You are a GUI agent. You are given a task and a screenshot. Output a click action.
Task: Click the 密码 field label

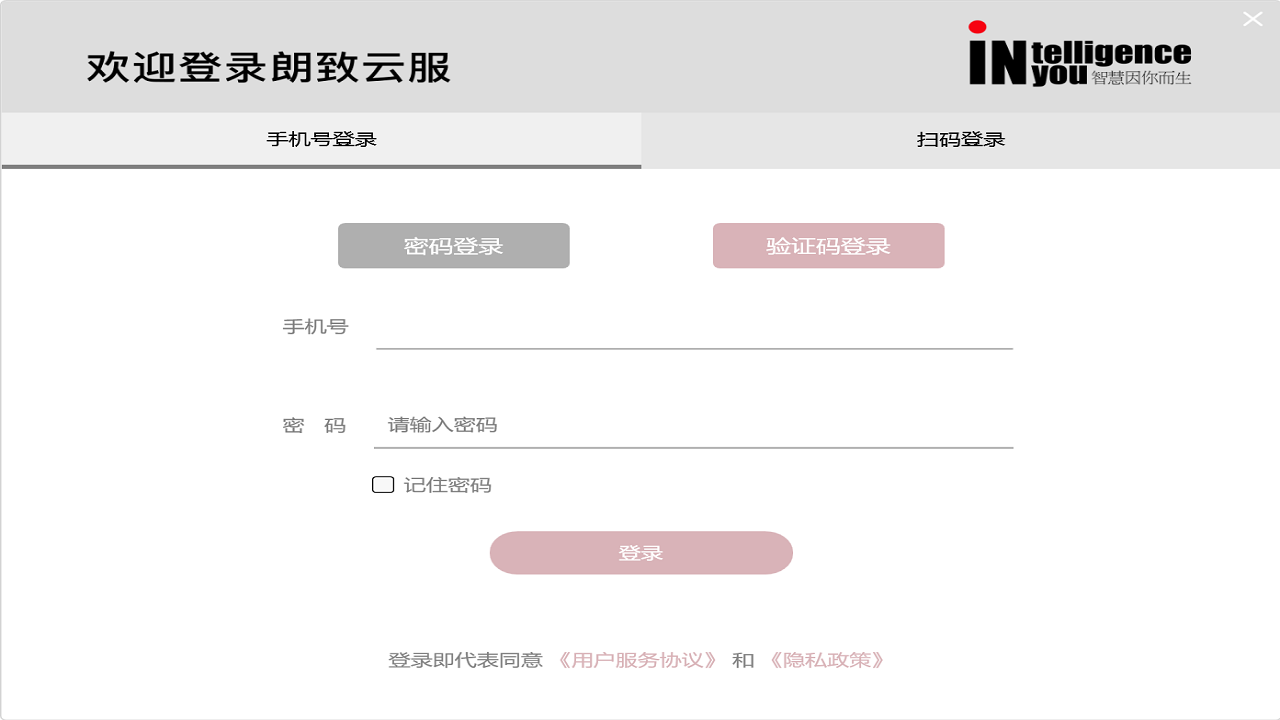pos(313,425)
